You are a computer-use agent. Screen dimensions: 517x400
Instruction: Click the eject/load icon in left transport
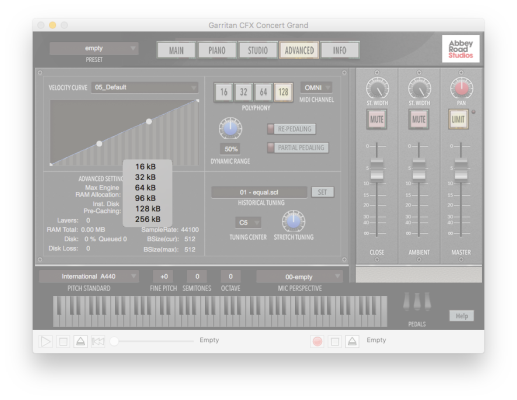pyautogui.click(x=80, y=342)
